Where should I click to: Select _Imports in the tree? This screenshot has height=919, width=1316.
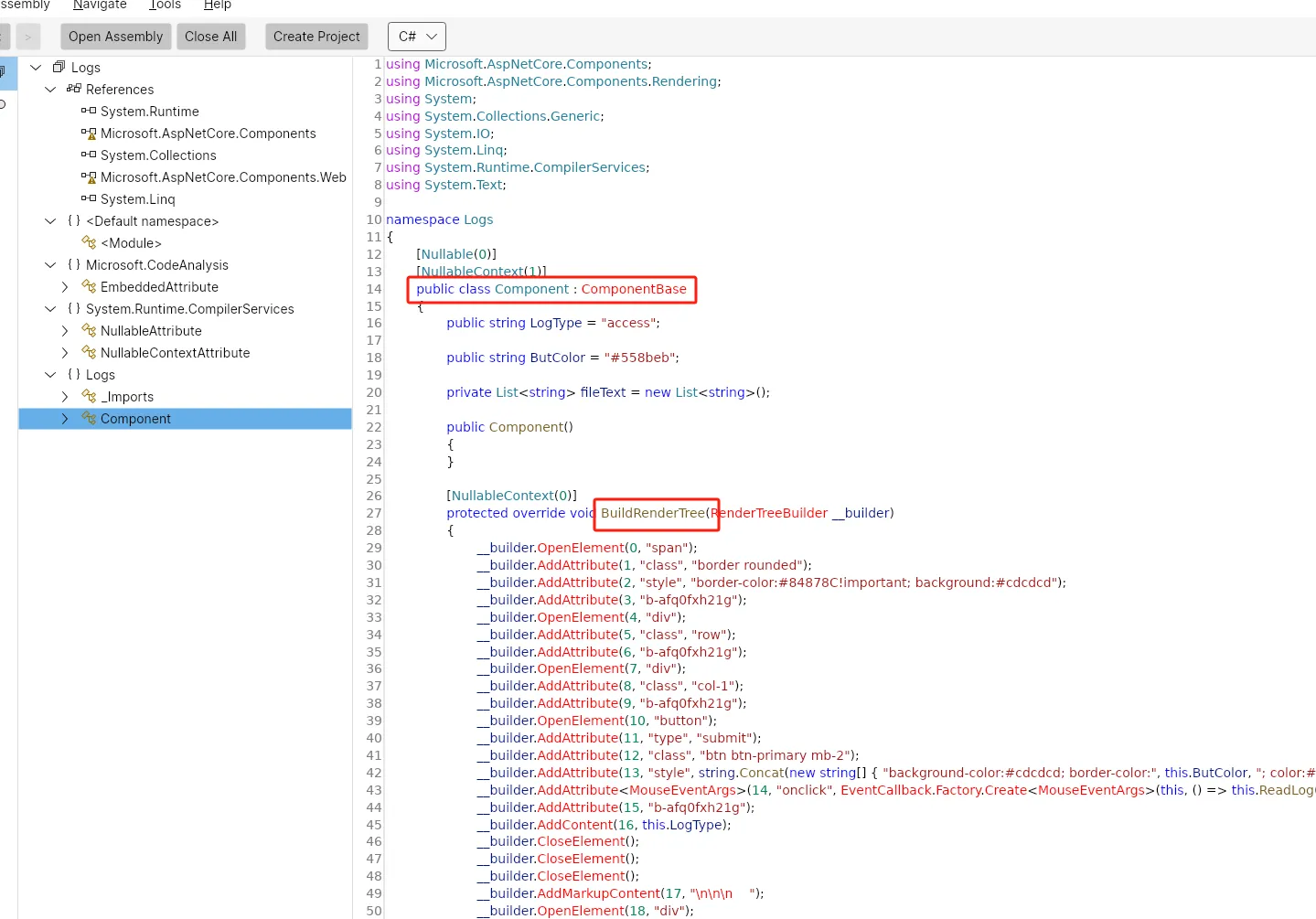click(x=127, y=396)
